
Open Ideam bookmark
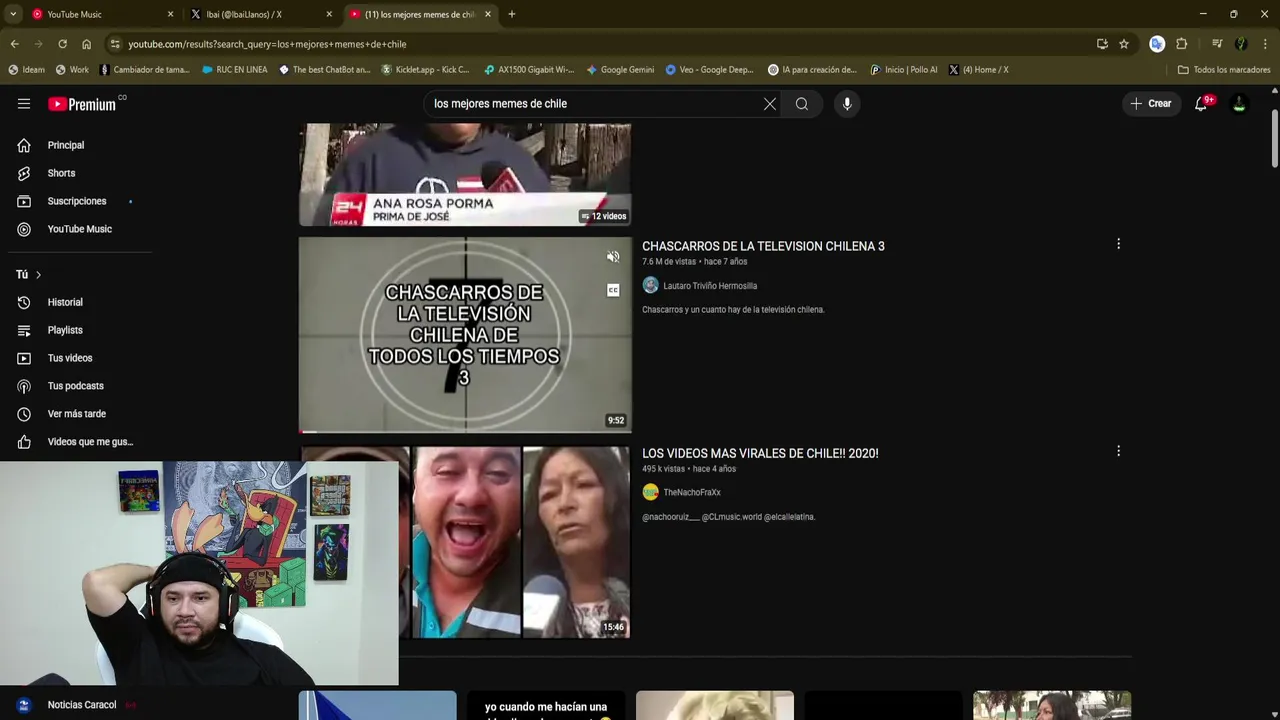(x=26, y=70)
